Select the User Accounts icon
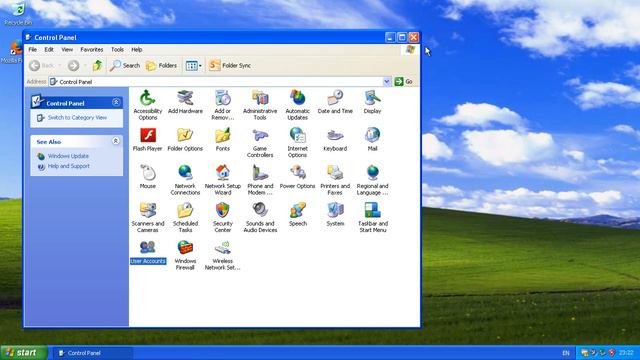This screenshot has width=640, height=360. click(x=148, y=252)
